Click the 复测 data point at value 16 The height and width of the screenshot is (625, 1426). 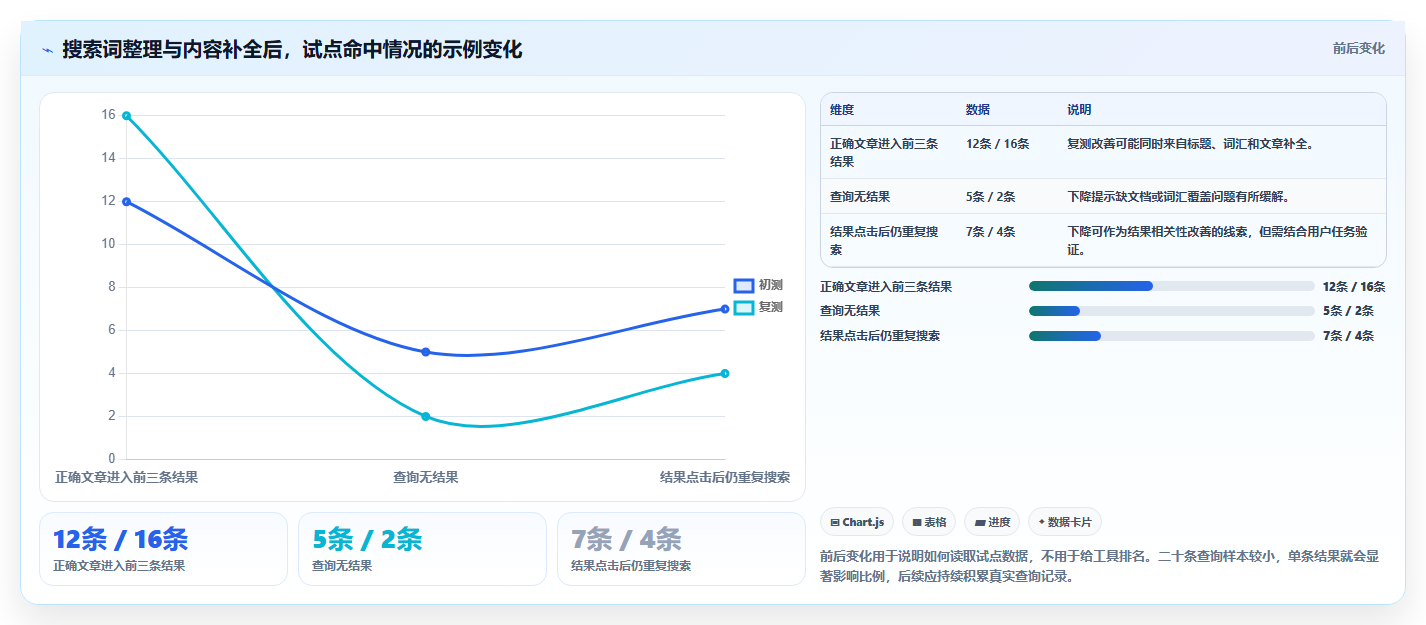[x=126, y=116]
